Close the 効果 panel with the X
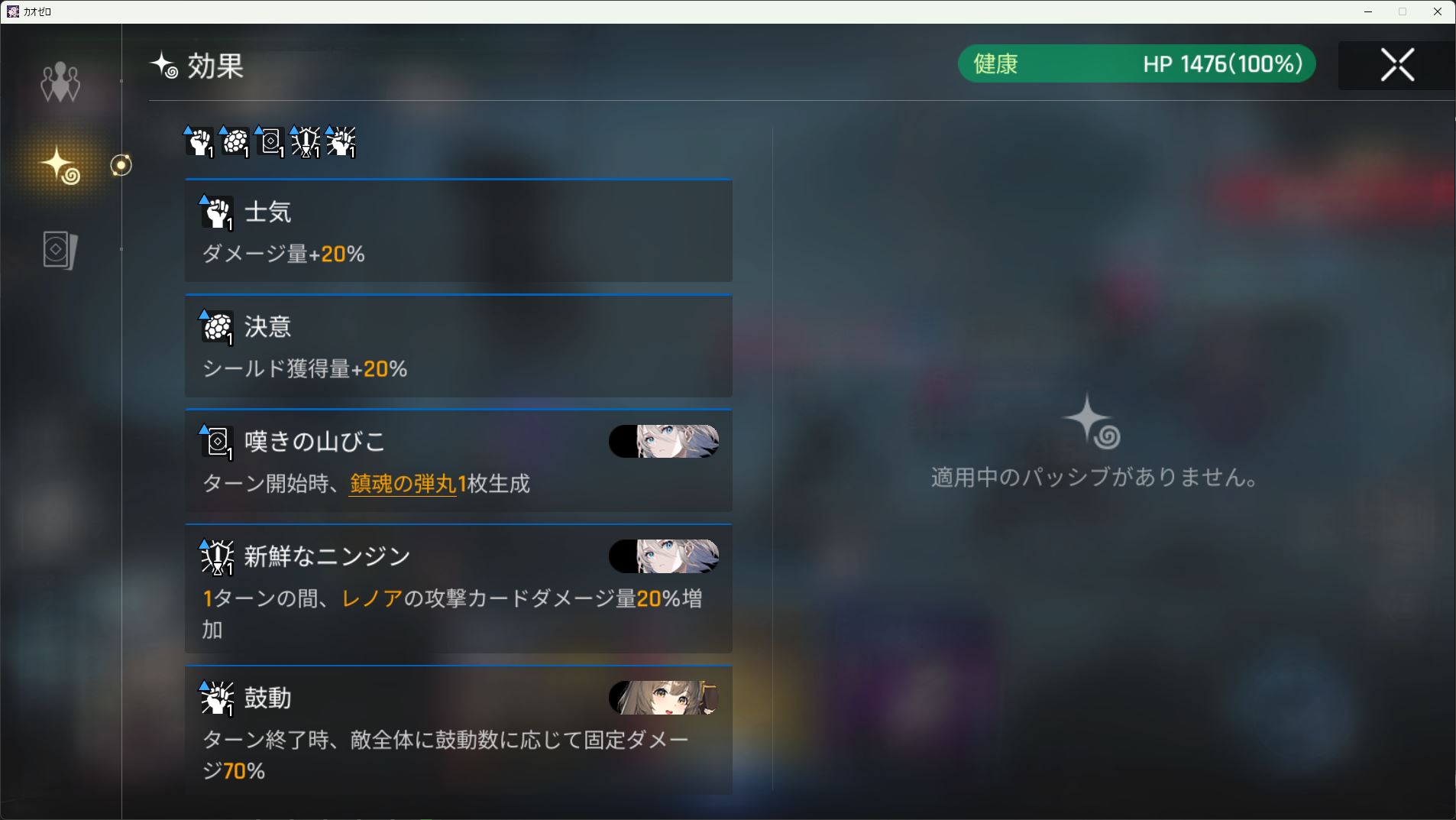 tap(1397, 65)
